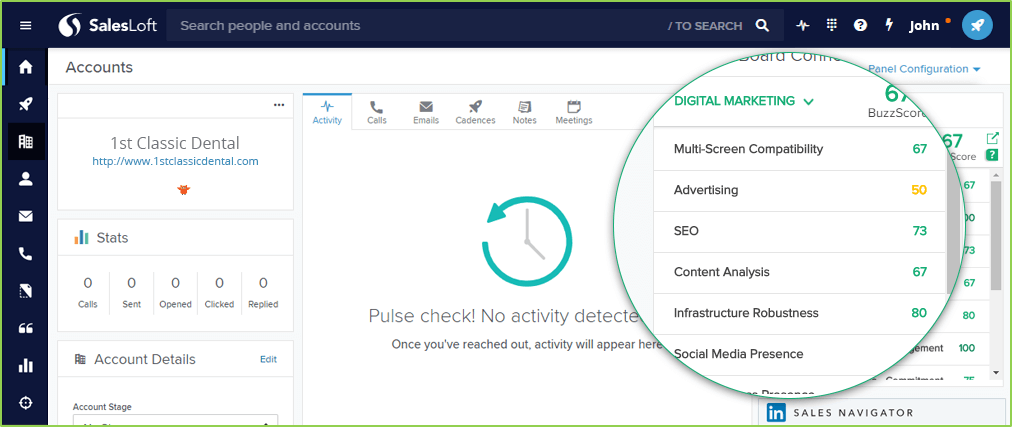Click the Opened stat count
This screenshot has height=427, width=1012.
pyautogui.click(x=176, y=283)
